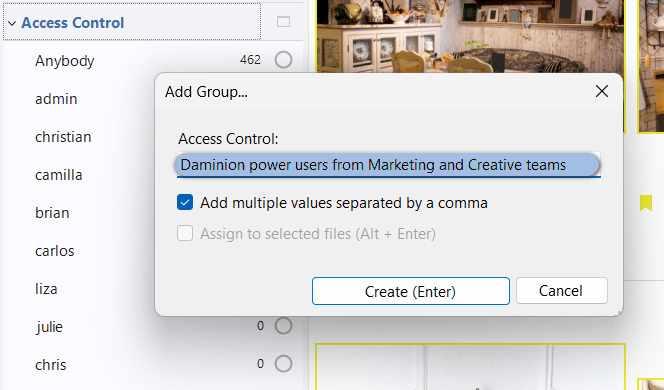Collapse the Access Control section chevron
Image resolution: width=664 pixels, height=390 pixels.
coord(12,23)
